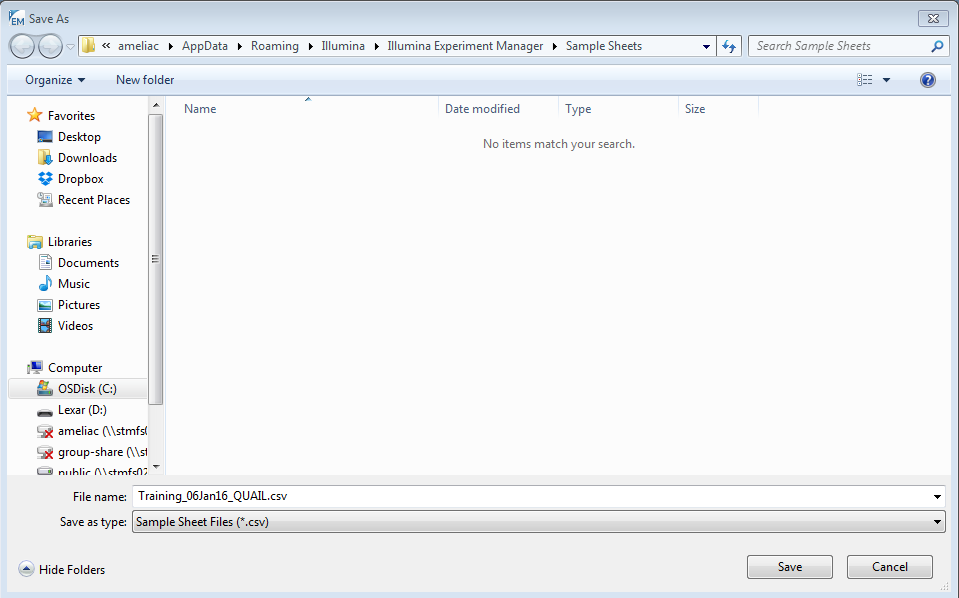Click the Forward navigation arrow button
Image resolution: width=959 pixels, height=598 pixels.
click(x=50, y=46)
